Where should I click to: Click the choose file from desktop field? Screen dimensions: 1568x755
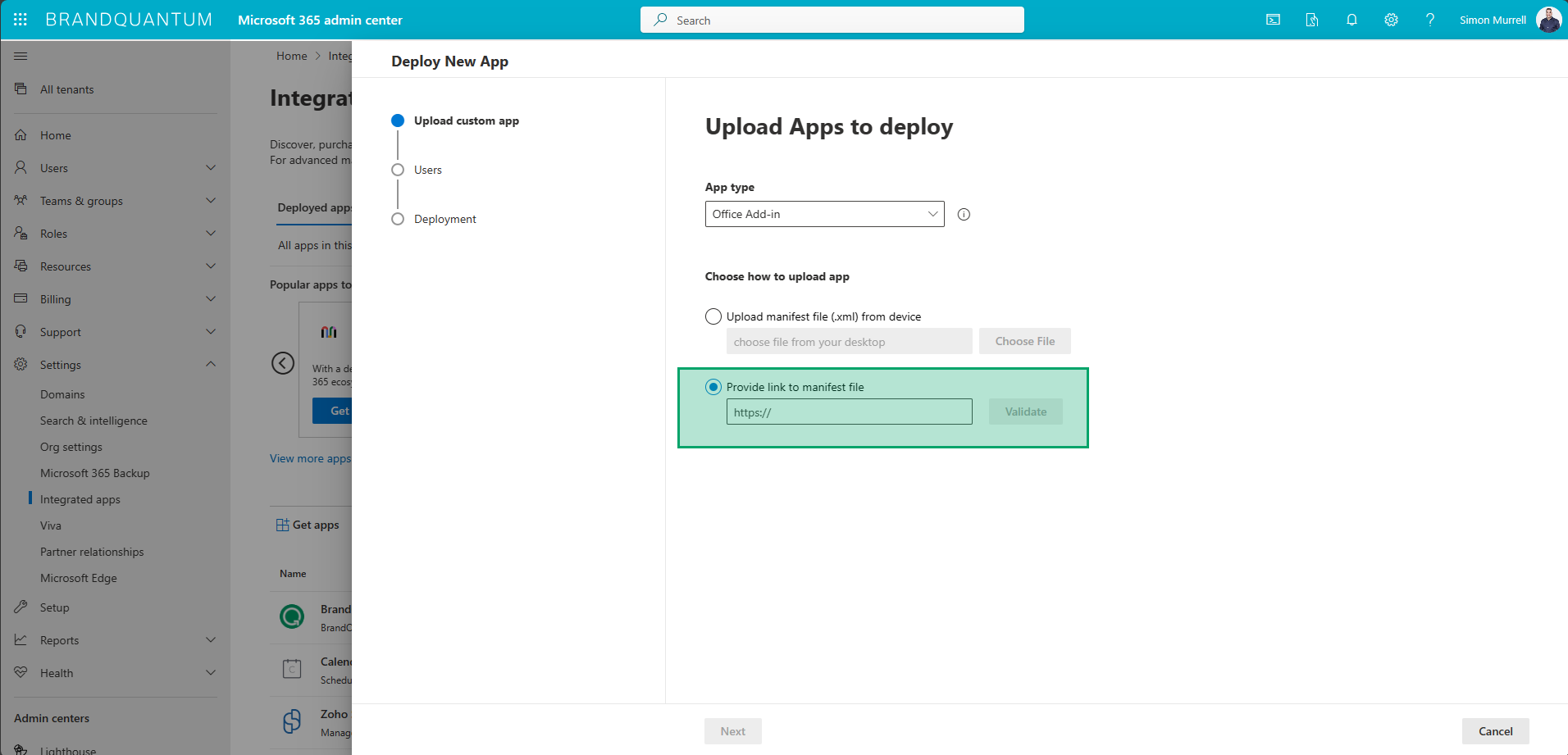pos(850,341)
